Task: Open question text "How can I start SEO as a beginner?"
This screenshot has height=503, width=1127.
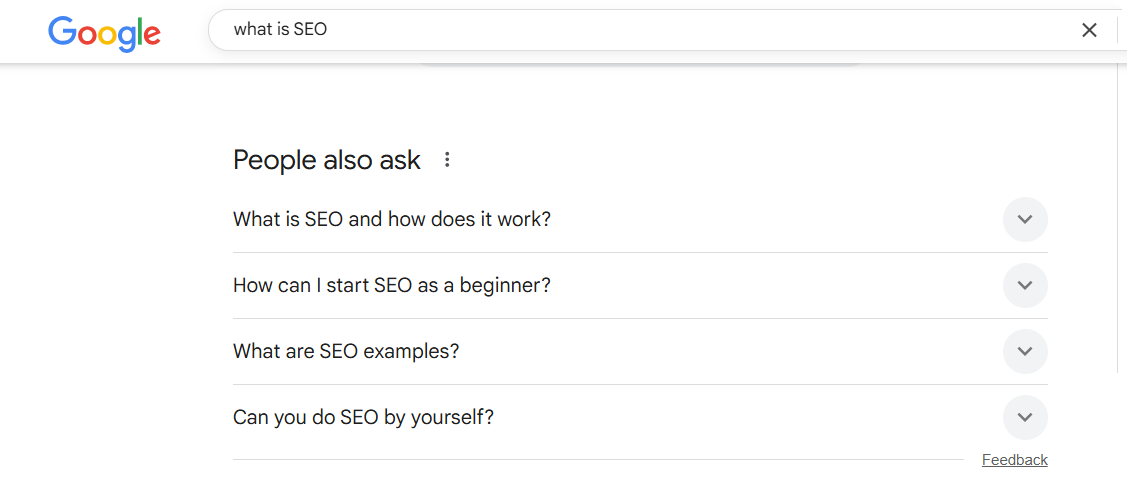Action: click(391, 285)
